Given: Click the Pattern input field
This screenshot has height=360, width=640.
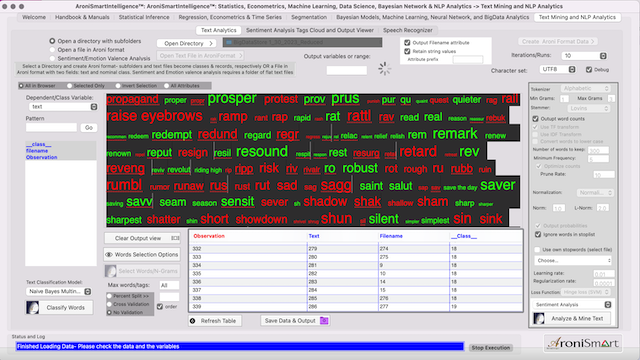Looking at the screenshot, I should coord(51,127).
